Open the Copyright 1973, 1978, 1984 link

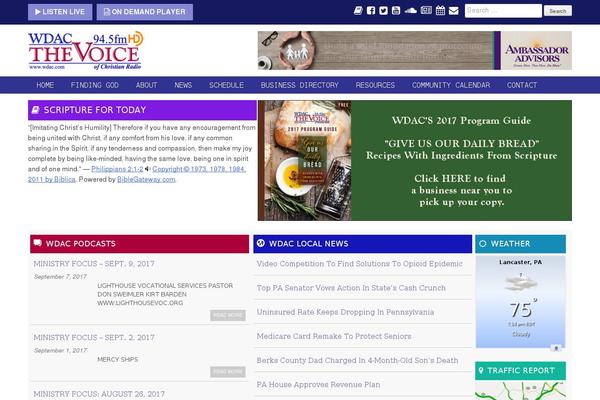click(199, 169)
